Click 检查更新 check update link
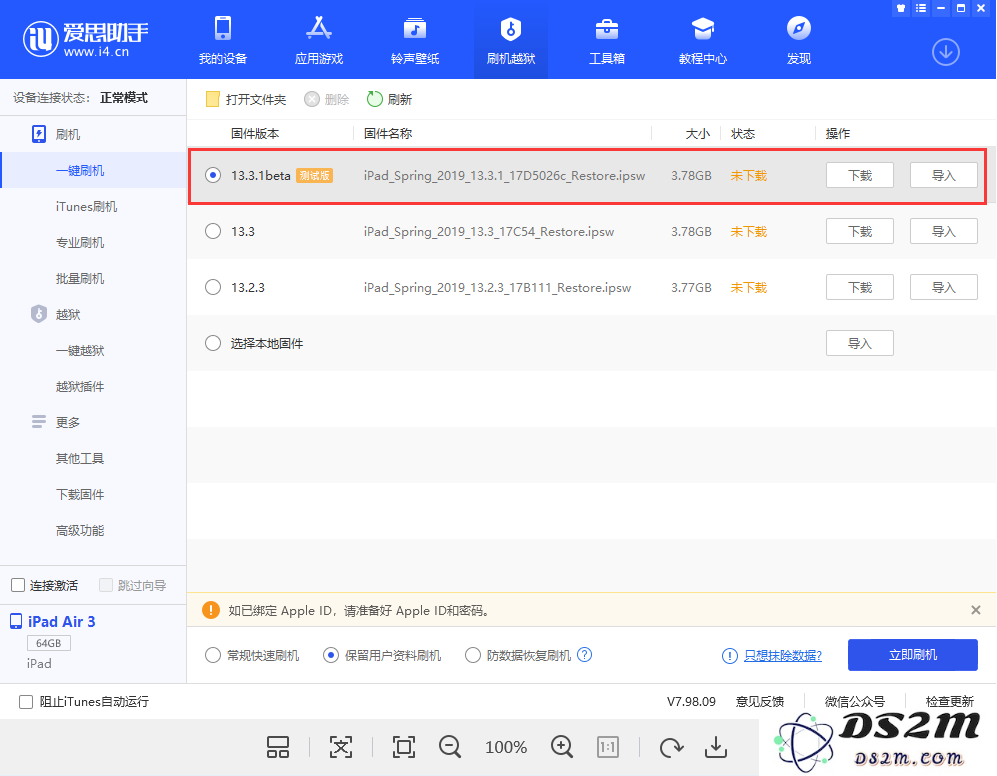997x776 pixels. tap(949, 702)
